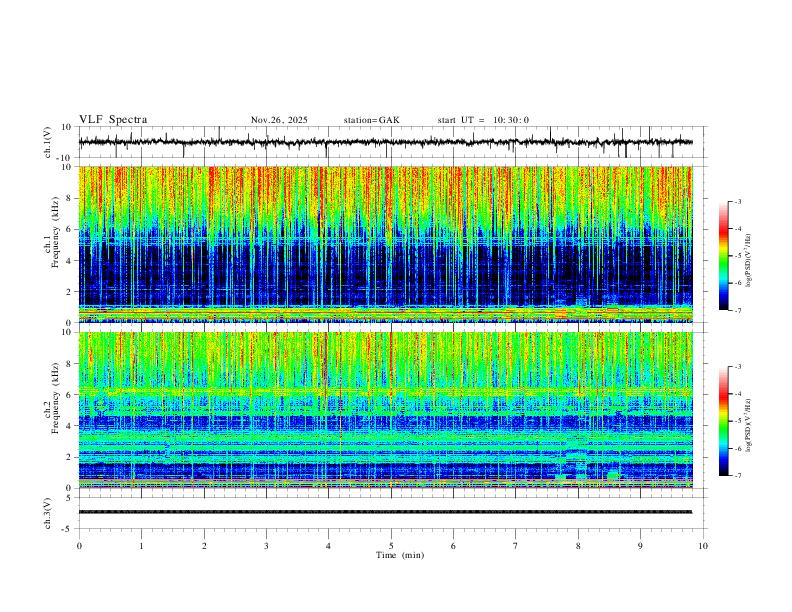
Task: Click the time axis tick label "9"
Action: [x=640, y=546]
